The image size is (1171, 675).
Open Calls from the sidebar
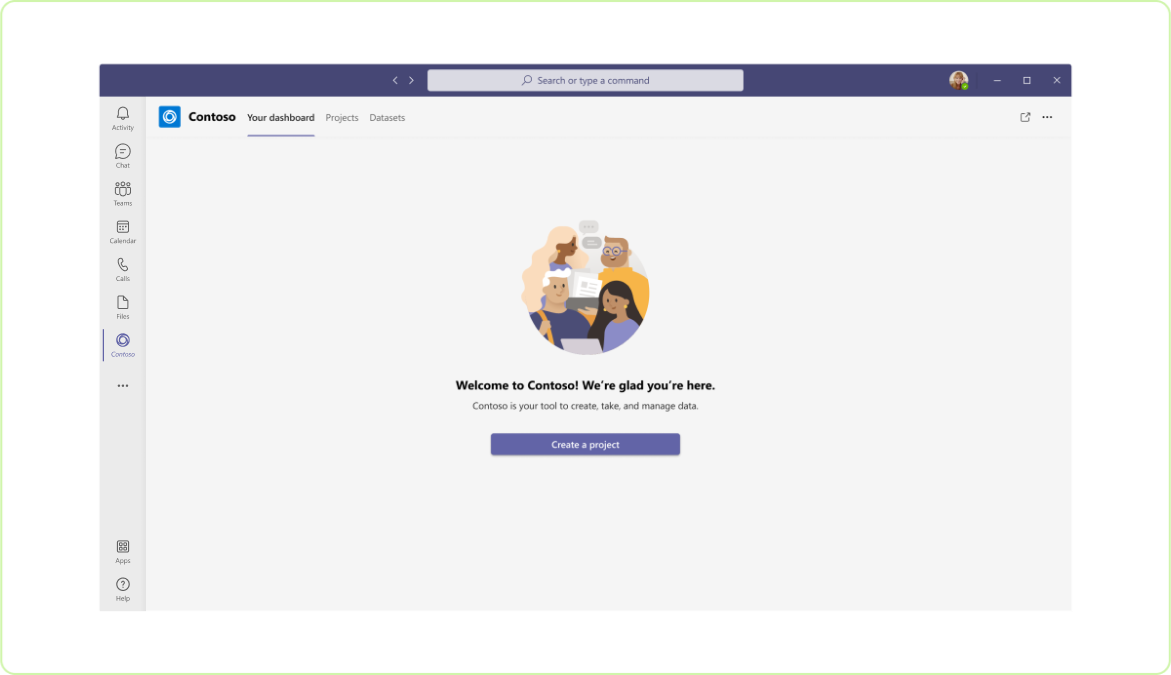click(x=122, y=270)
